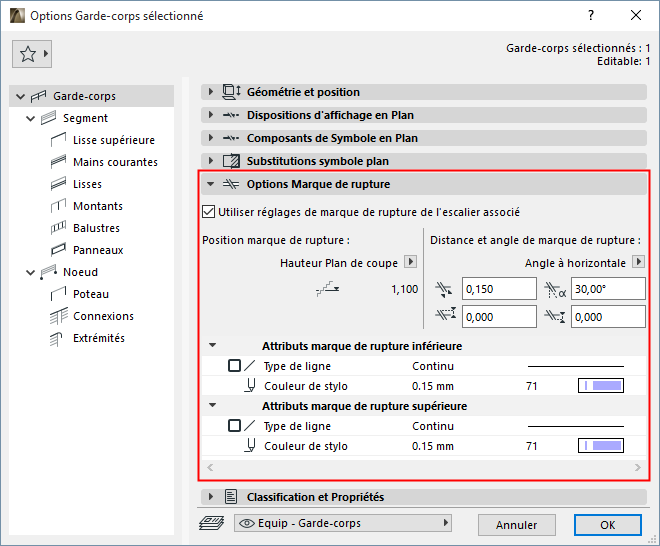Viewport: 660px width, 546px height.
Task: Click the 0,150 distance input field
Action: pyautogui.click(x=499, y=289)
